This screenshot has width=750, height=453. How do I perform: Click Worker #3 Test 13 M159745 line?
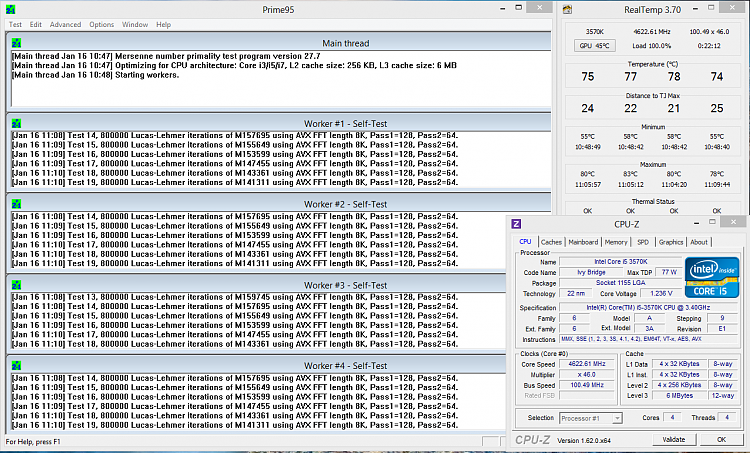coord(234,297)
